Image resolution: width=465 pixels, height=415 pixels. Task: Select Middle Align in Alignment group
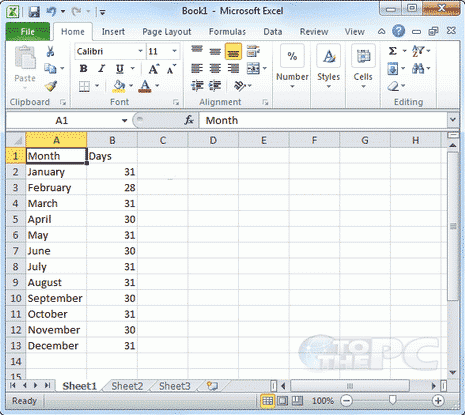pos(215,51)
